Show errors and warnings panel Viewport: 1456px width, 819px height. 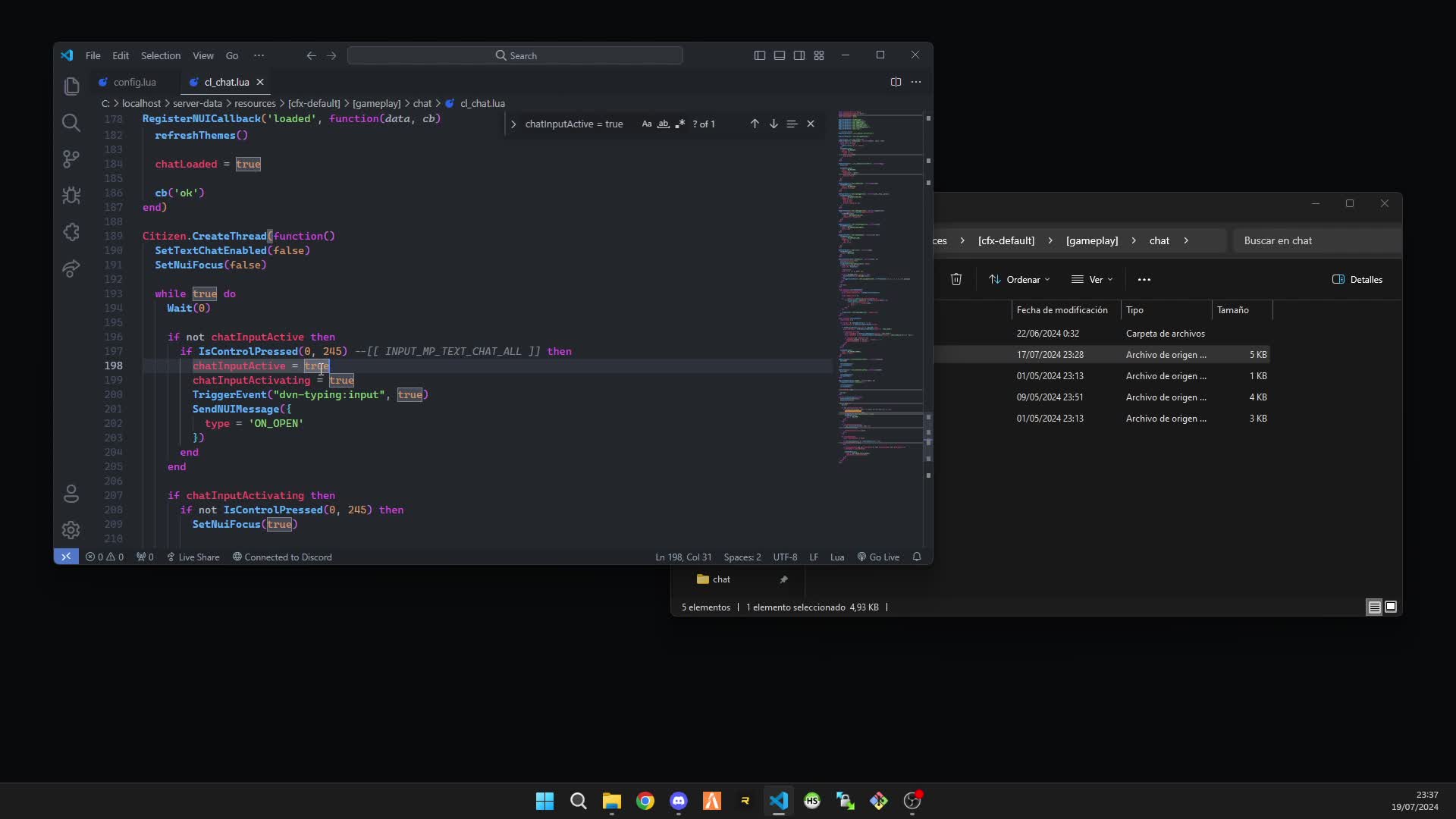pyautogui.click(x=105, y=557)
